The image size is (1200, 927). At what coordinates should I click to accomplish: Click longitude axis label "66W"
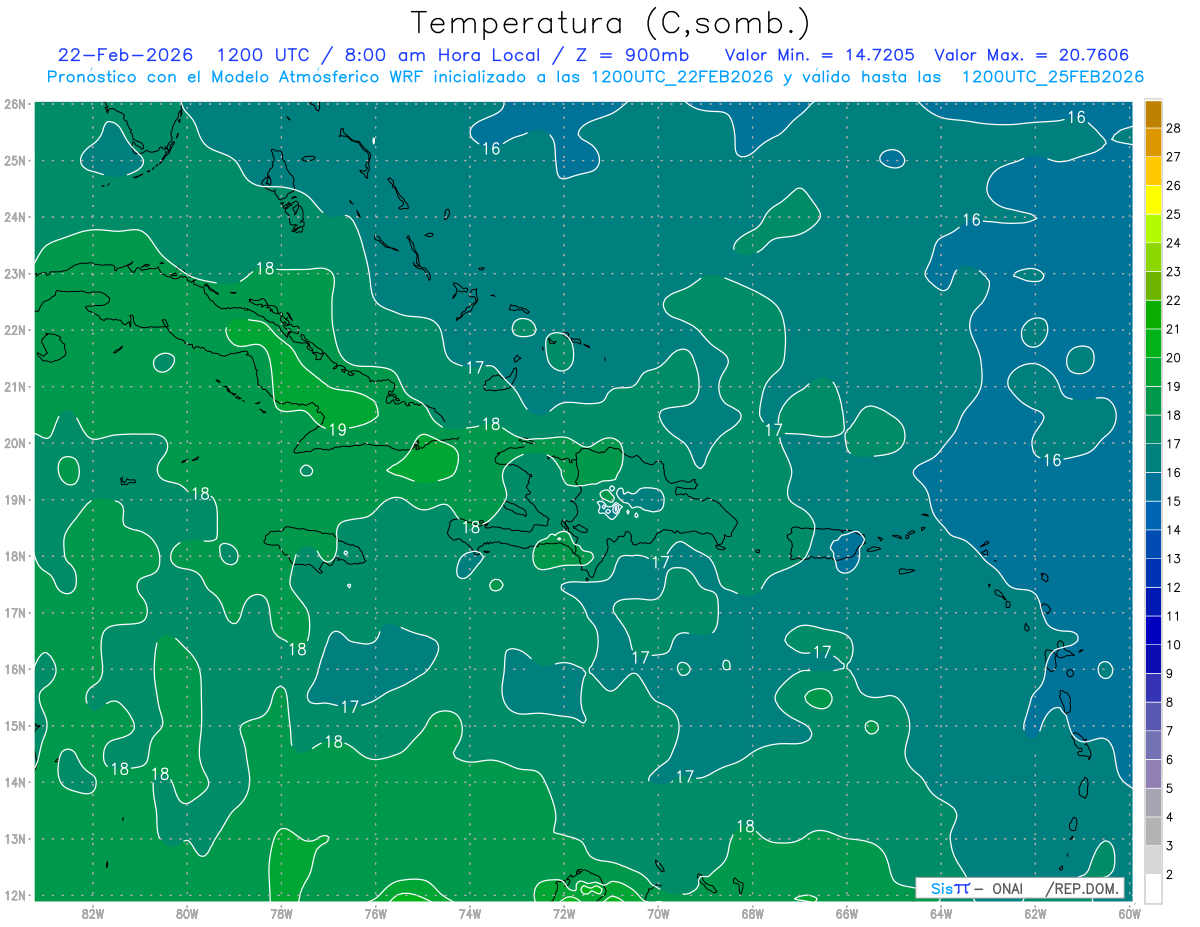tap(846, 912)
